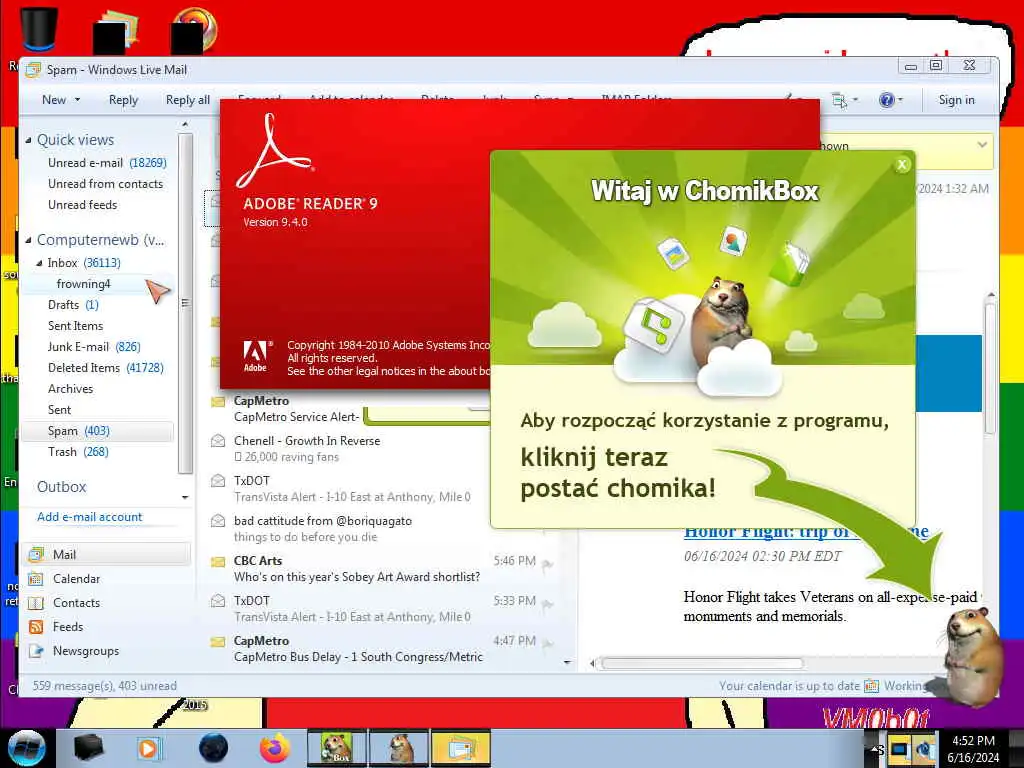The width and height of the screenshot is (1024, 768).
Task: Open the Windows Start button
Action: [x=25, y=748]
